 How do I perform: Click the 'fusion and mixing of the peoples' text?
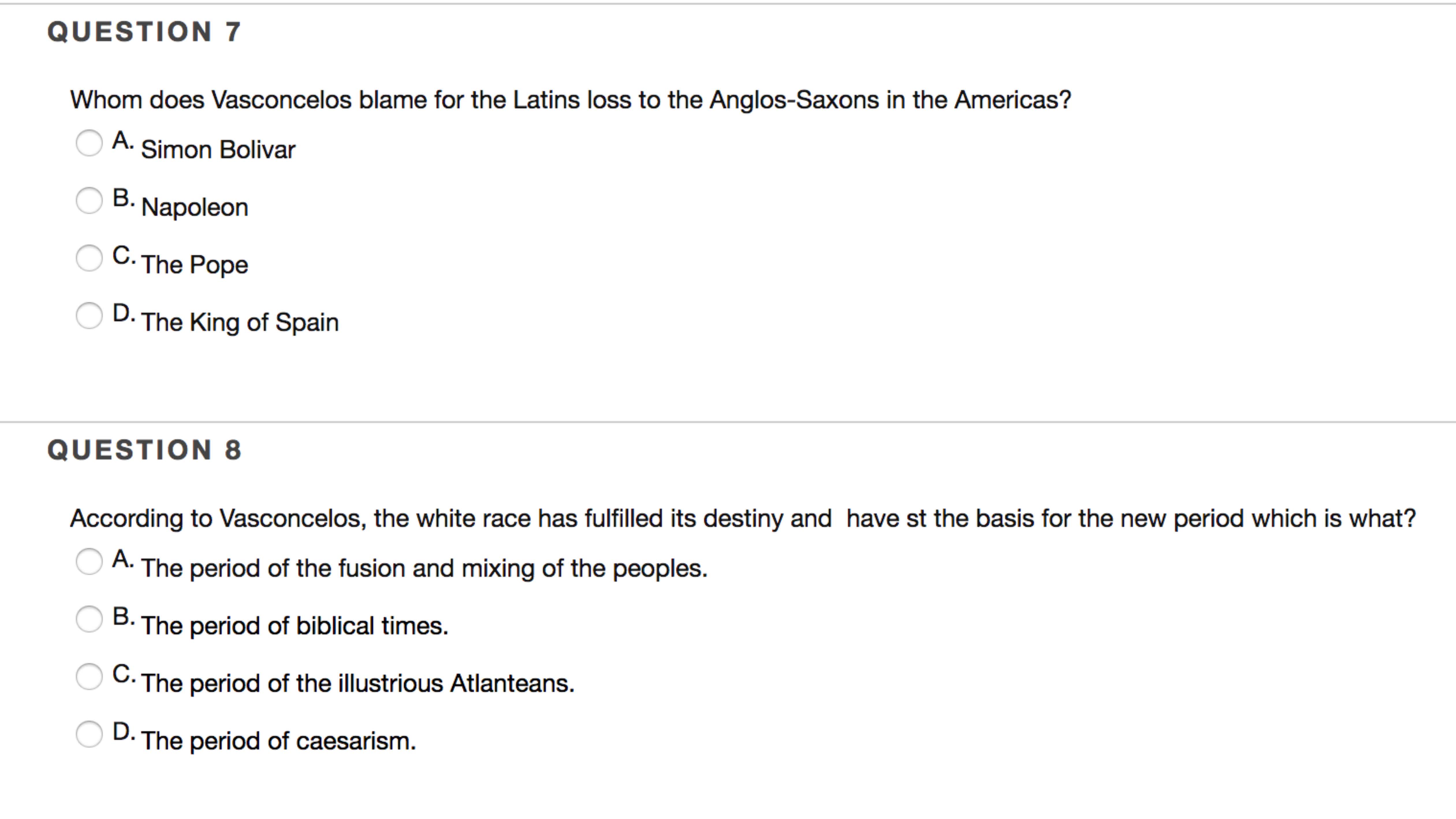pos(424,569)
